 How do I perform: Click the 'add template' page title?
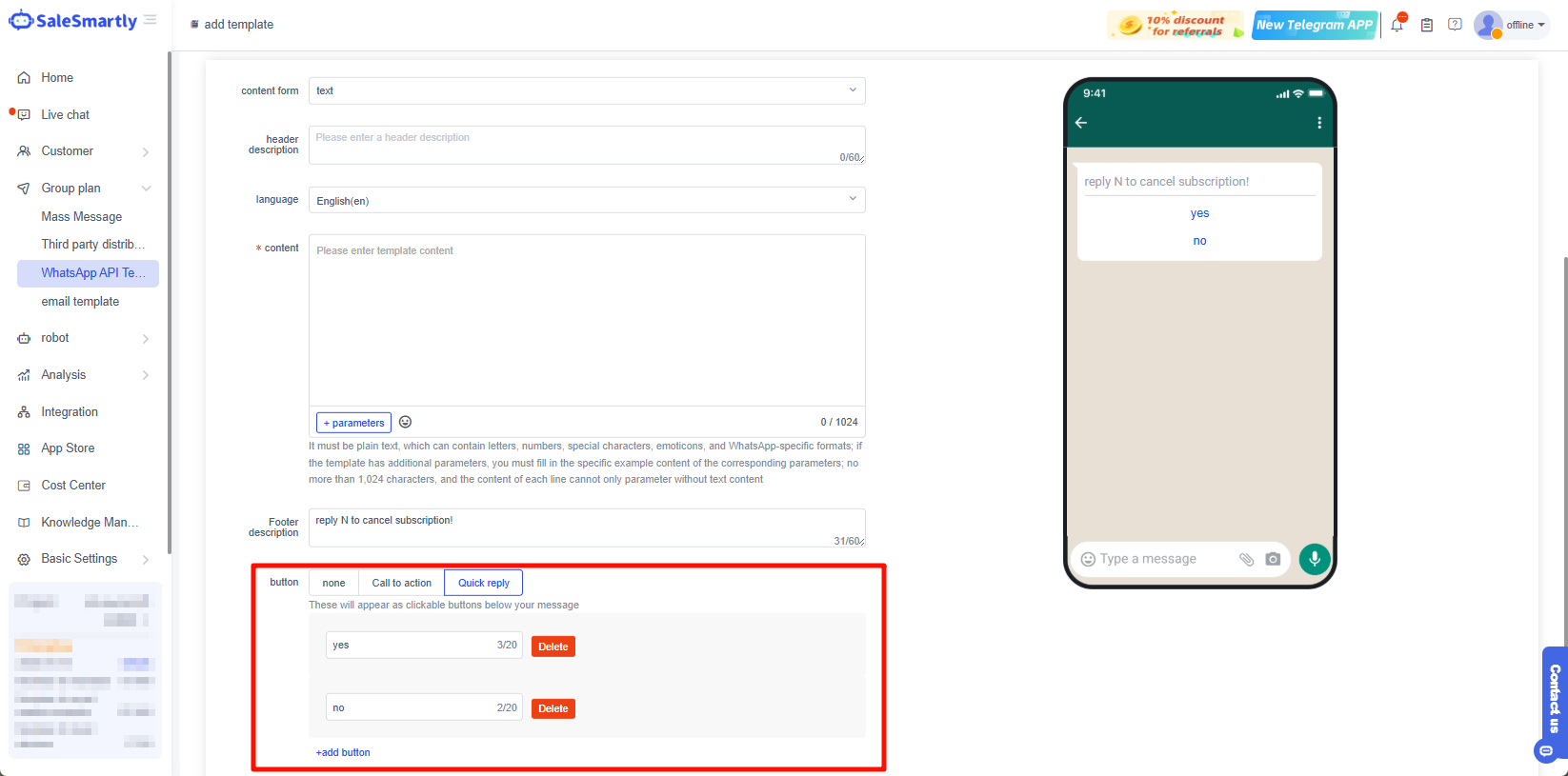coord(238,25)
